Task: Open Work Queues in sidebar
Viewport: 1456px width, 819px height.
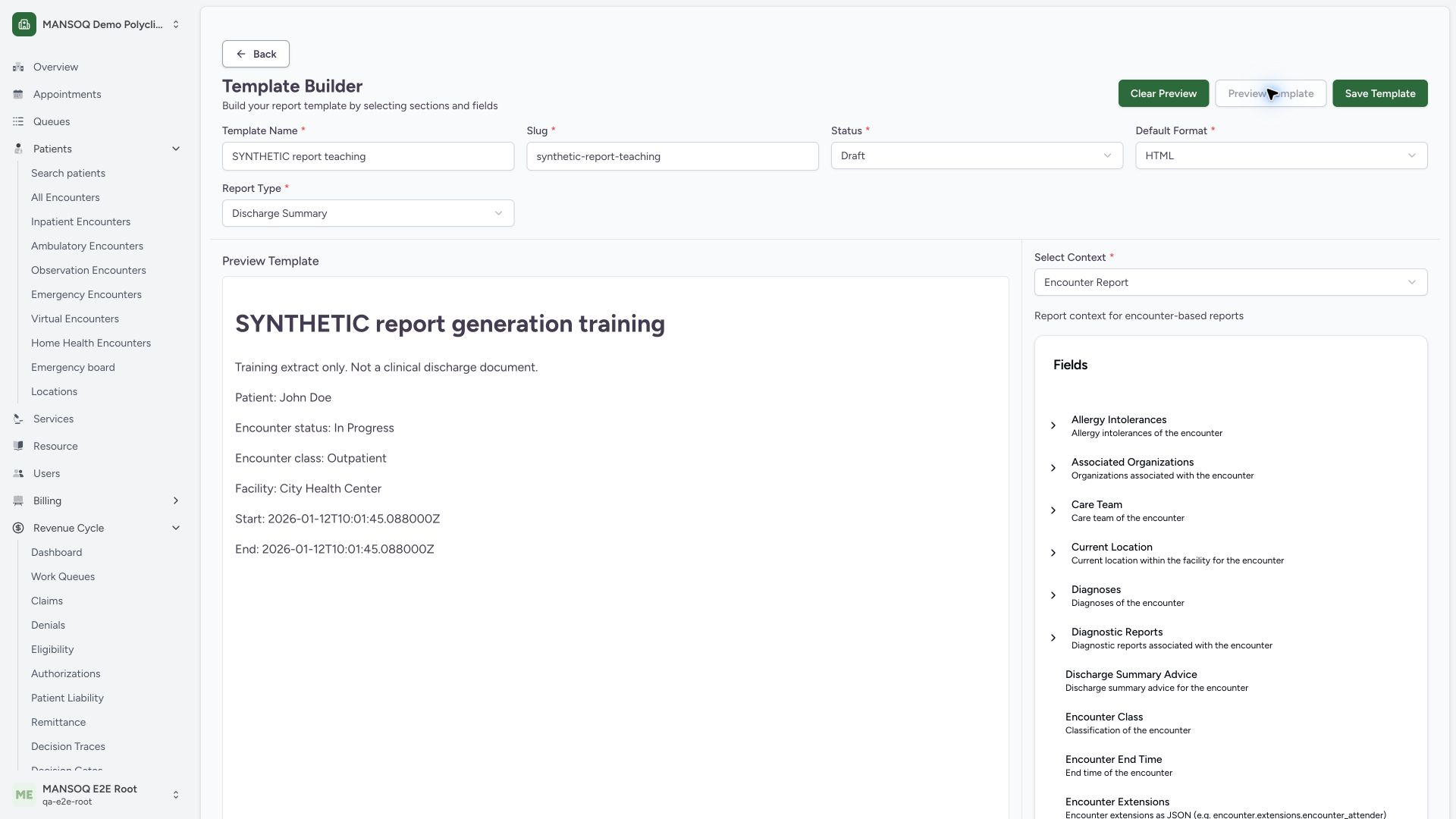Action: [63, 576]
